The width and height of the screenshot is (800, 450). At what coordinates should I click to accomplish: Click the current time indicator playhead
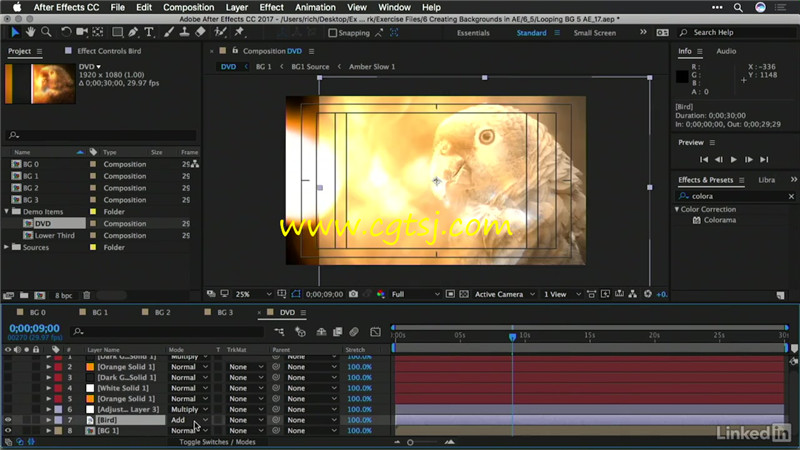(x=512, y=337)
